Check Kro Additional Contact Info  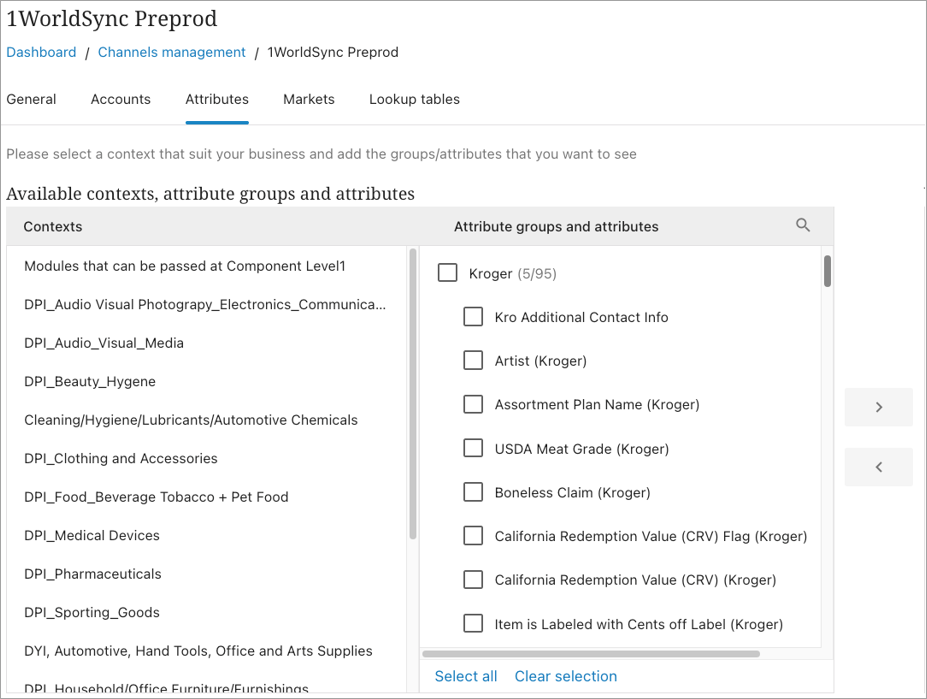473,317
